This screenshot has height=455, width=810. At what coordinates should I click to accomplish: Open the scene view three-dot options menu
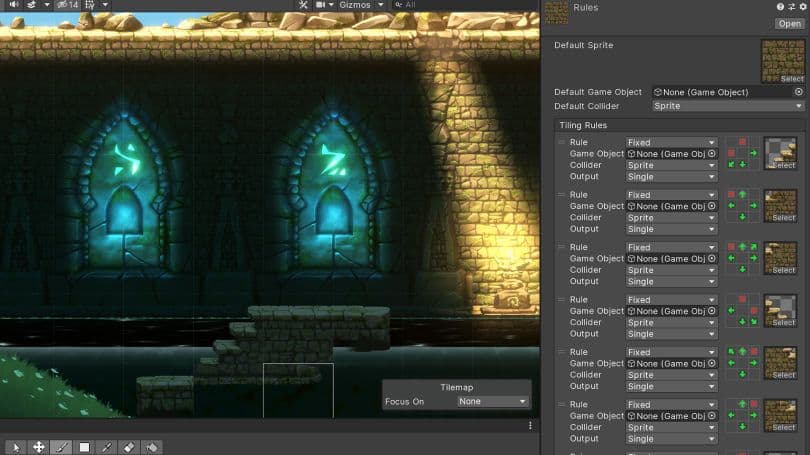(x=530, y=425)
